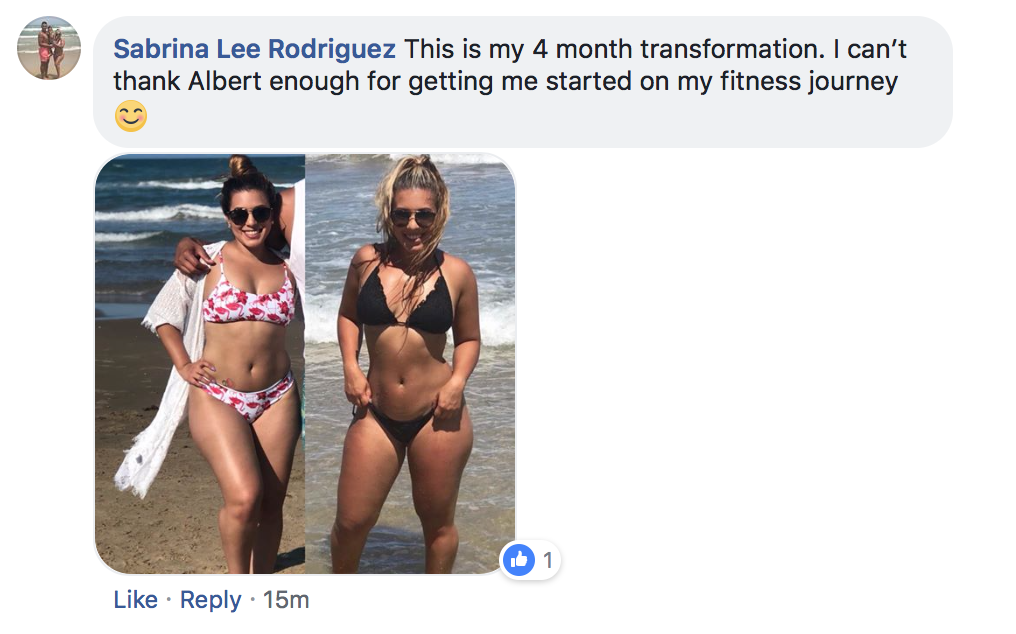Screen dimensions: 1016x634
Task: Like Sabrina's transformation comment
Action: (x=135, y=600)
